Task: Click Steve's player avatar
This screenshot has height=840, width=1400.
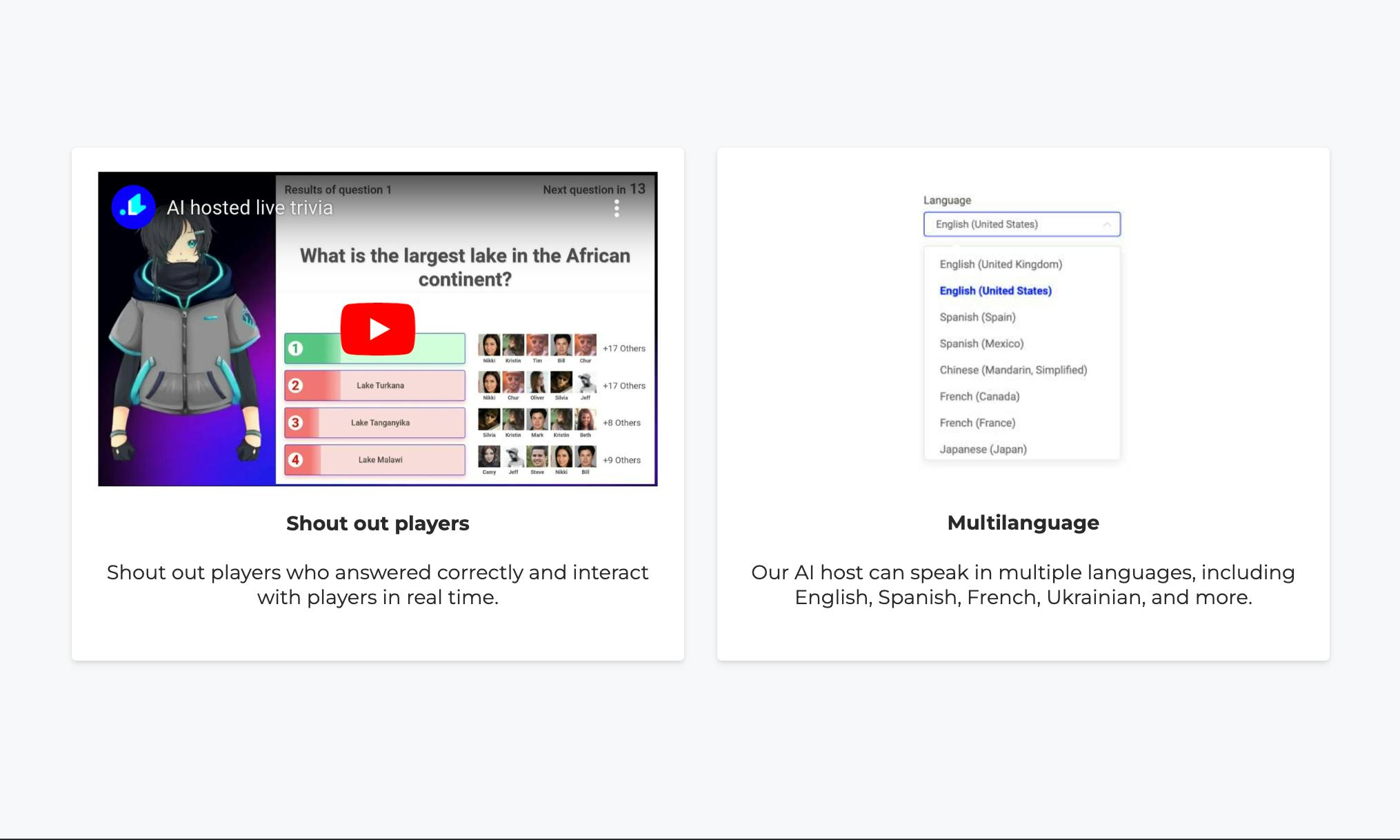Action: [537, 457]
